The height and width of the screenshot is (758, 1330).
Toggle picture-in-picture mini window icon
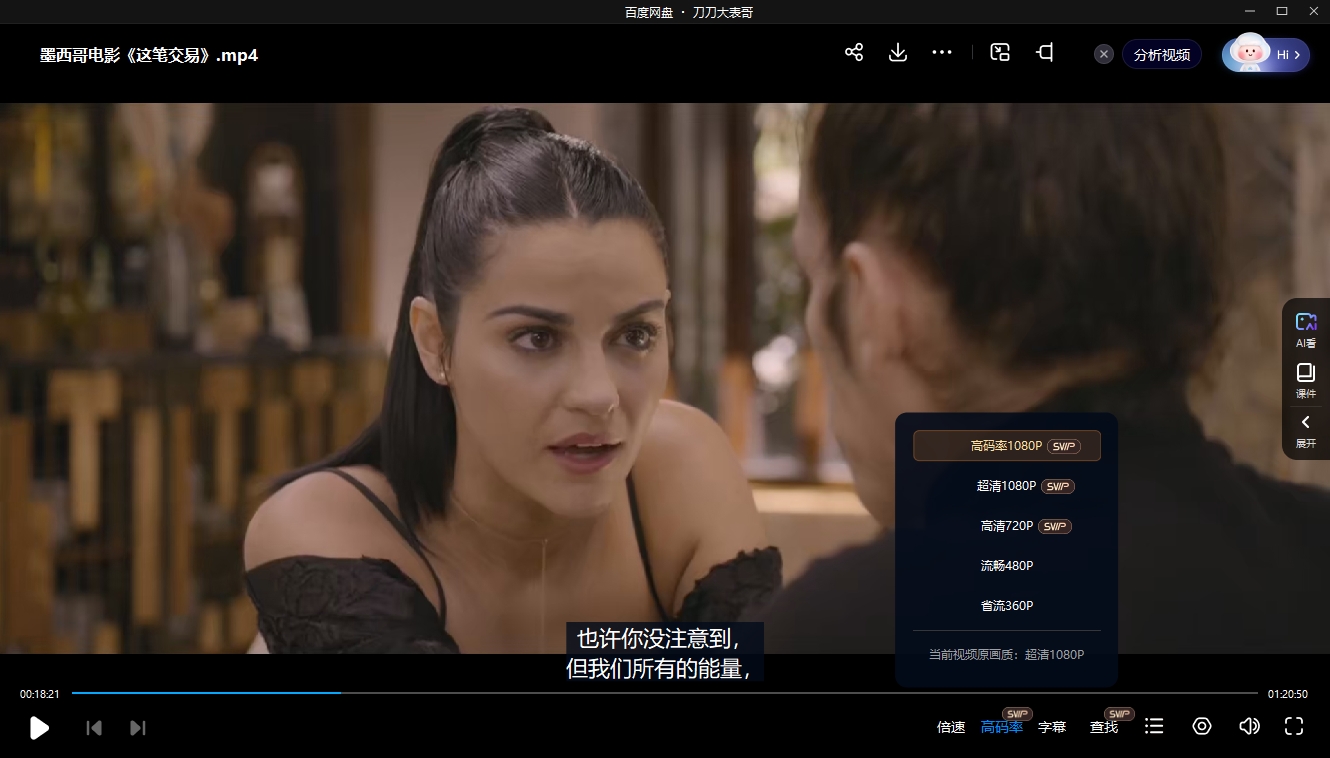click(x=1000, y=53)
